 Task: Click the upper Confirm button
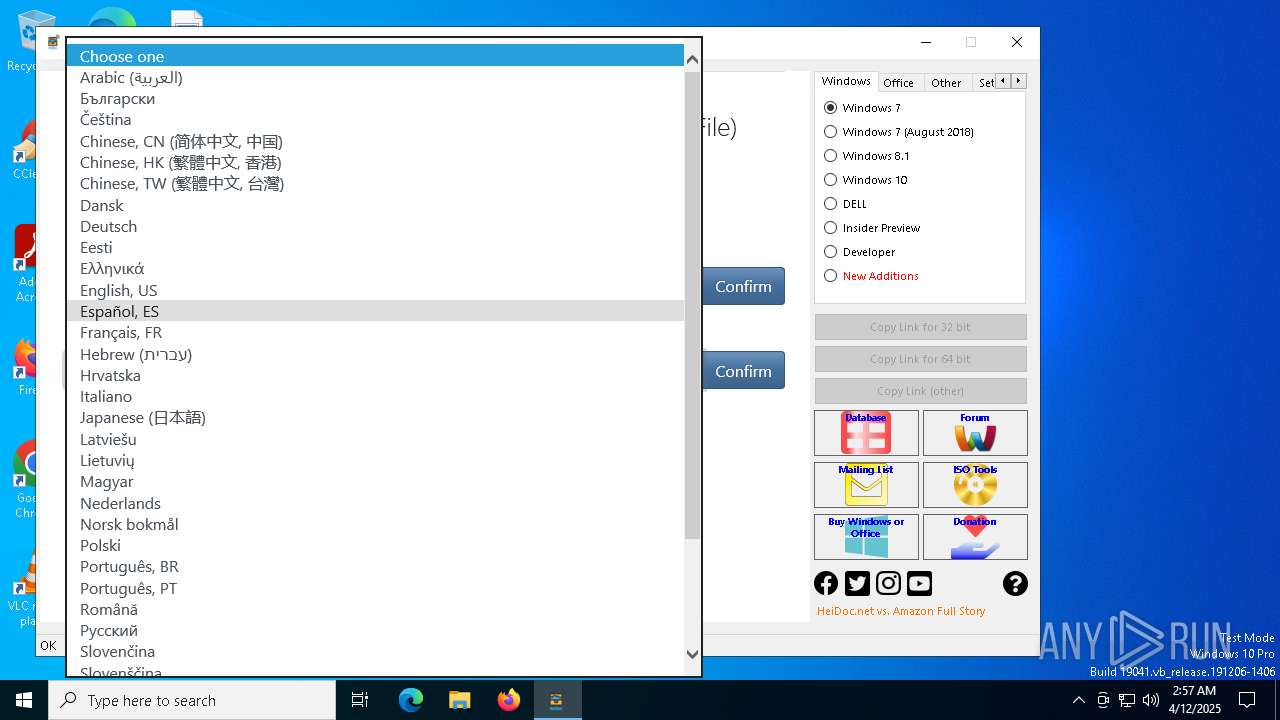[x=743, y=286]
